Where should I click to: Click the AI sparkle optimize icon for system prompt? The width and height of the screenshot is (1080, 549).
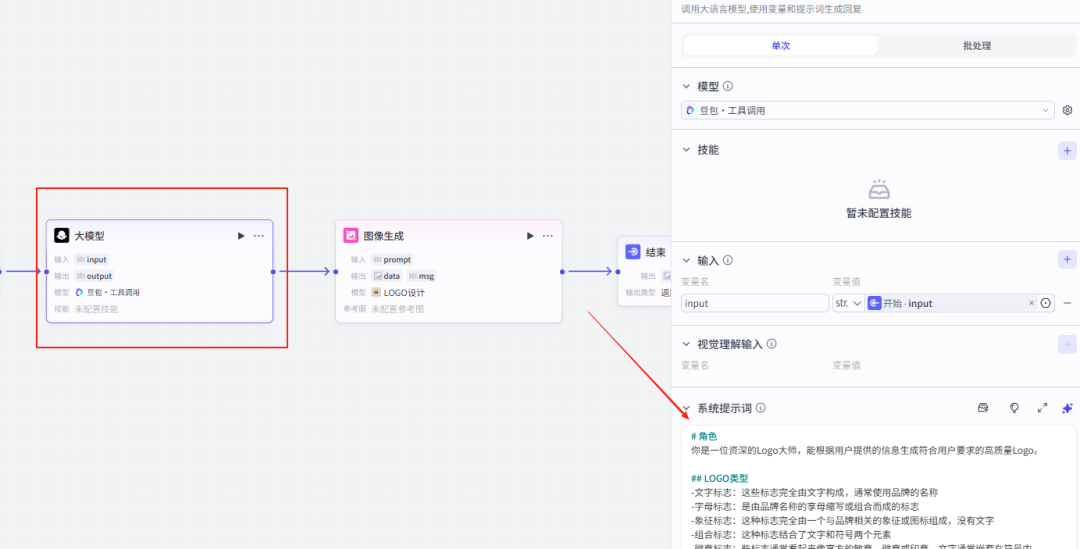click(1067, 408)
